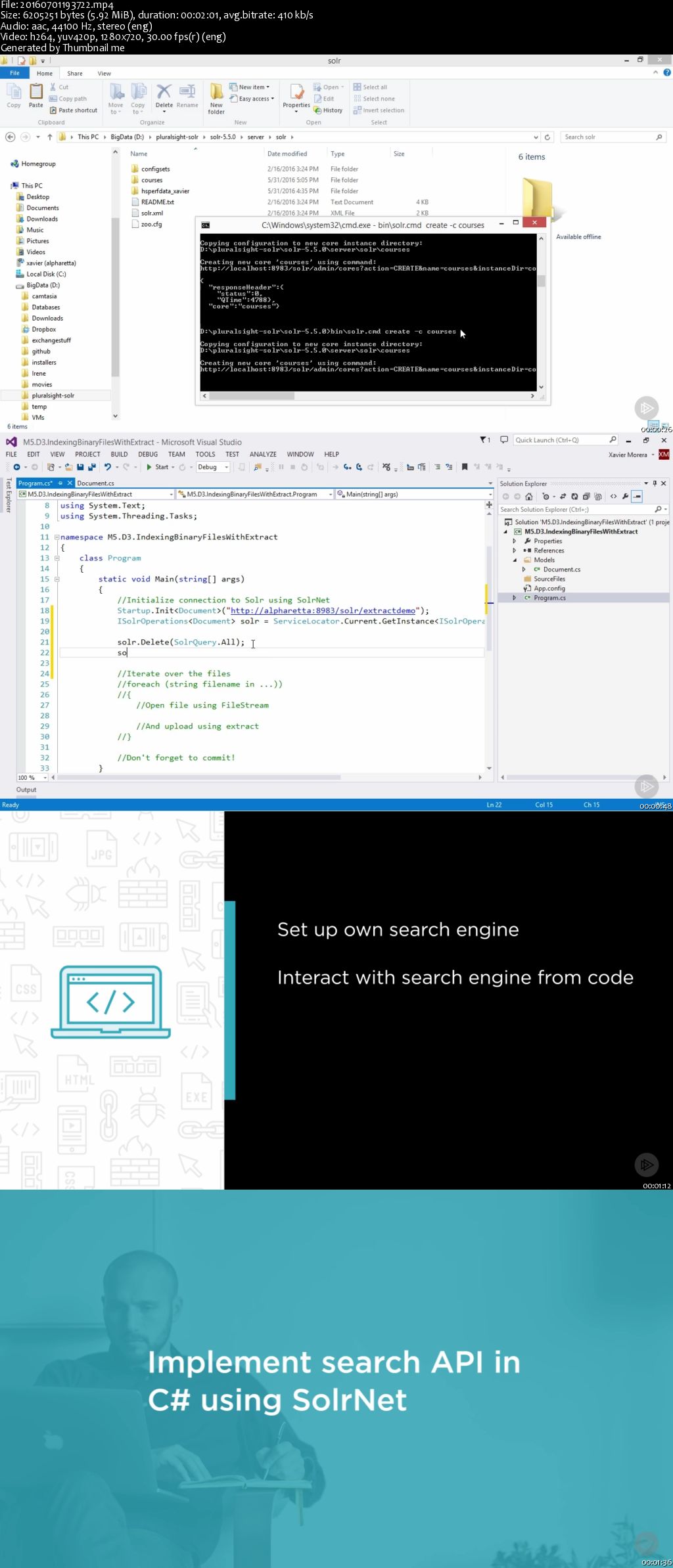Viewport: 673px width, 1568px height.
Task: Click Select all in Explorer ribbon
Action: tap(370, 87)
